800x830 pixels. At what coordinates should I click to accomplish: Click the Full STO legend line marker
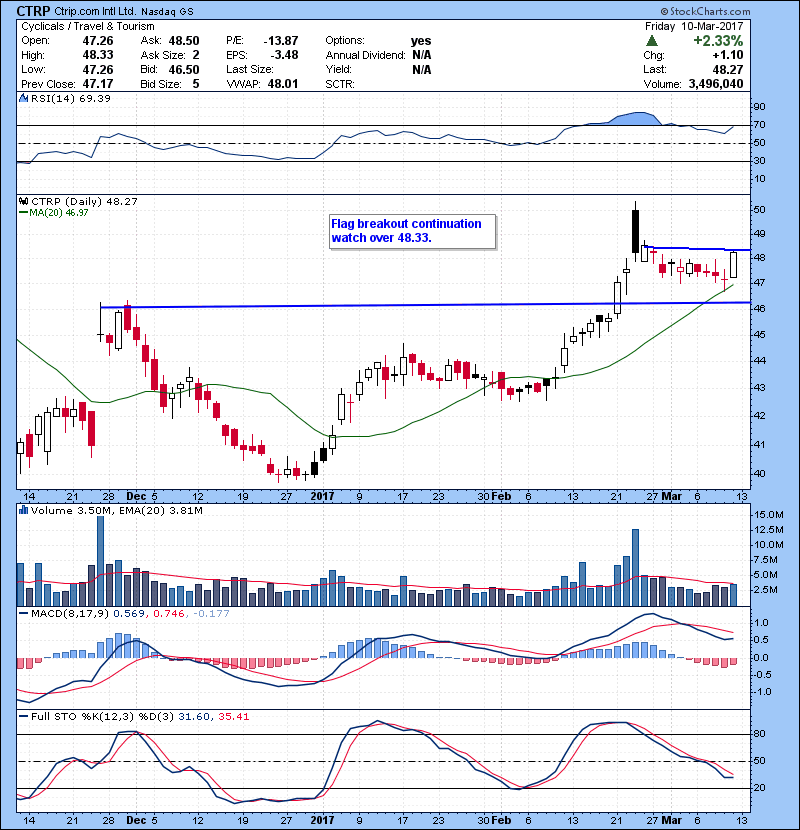23,717
